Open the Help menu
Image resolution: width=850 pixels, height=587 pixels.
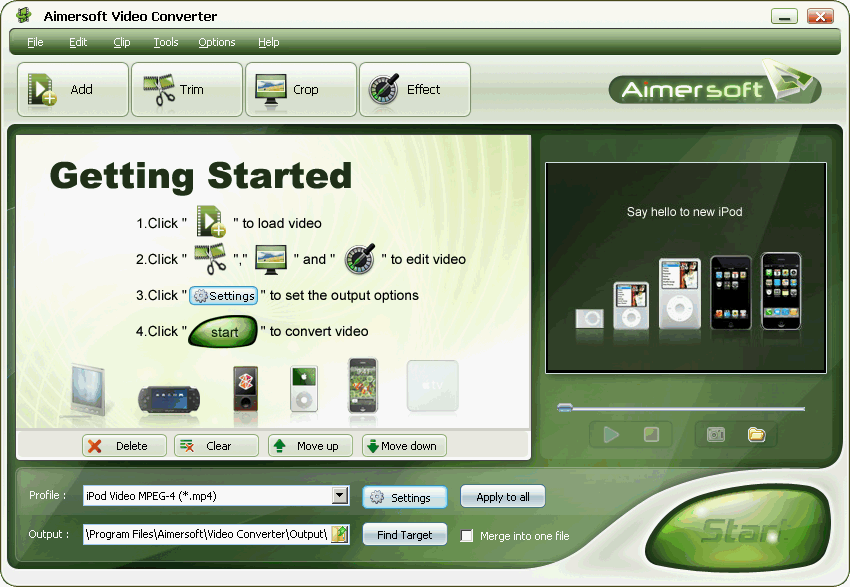click(268, 42)
